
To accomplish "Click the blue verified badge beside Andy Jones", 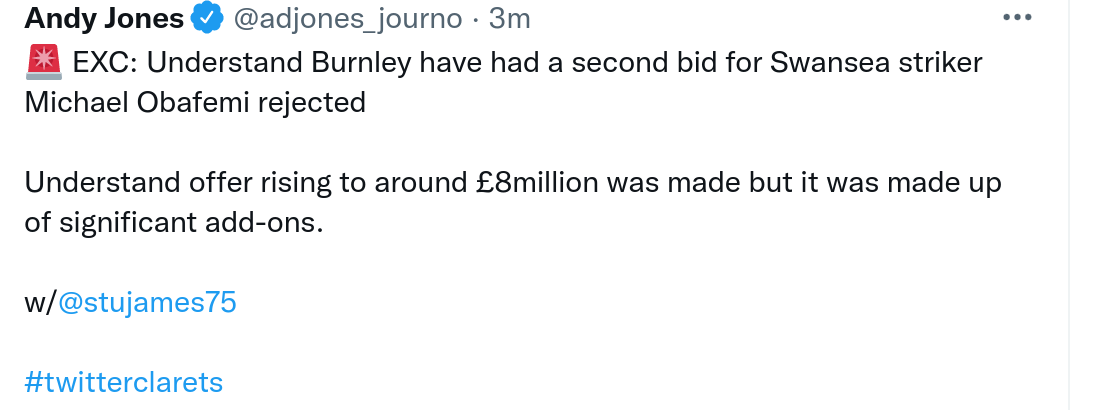I will (x=207, y=17).
